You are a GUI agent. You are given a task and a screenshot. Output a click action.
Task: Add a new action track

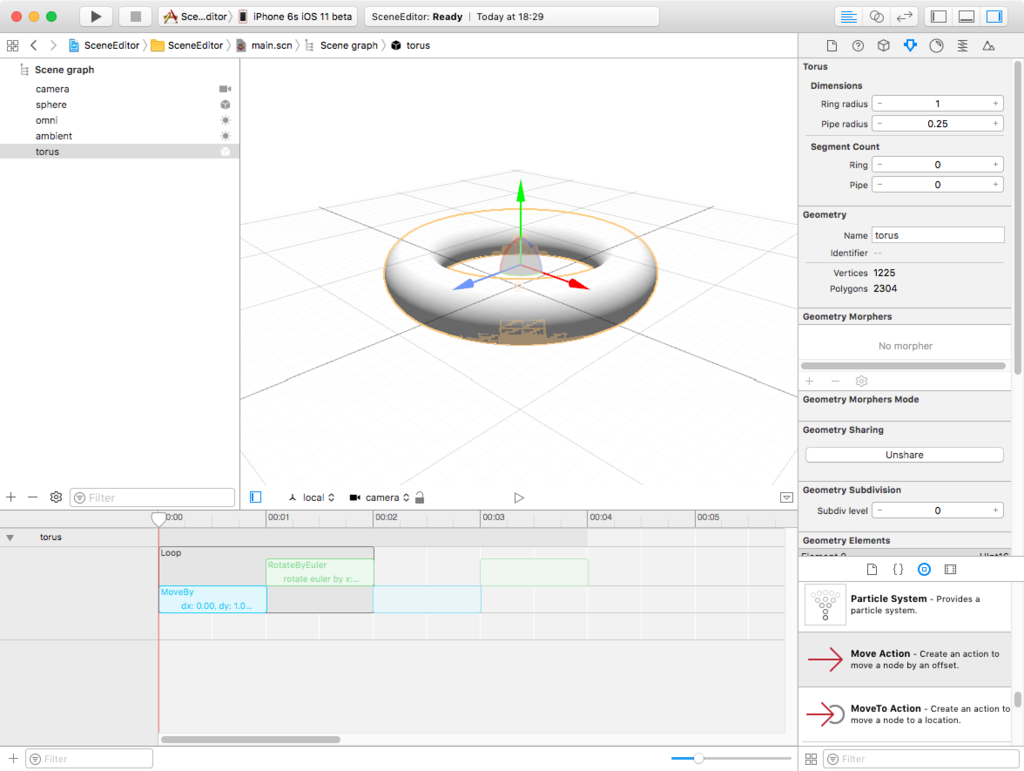[13, 759]
